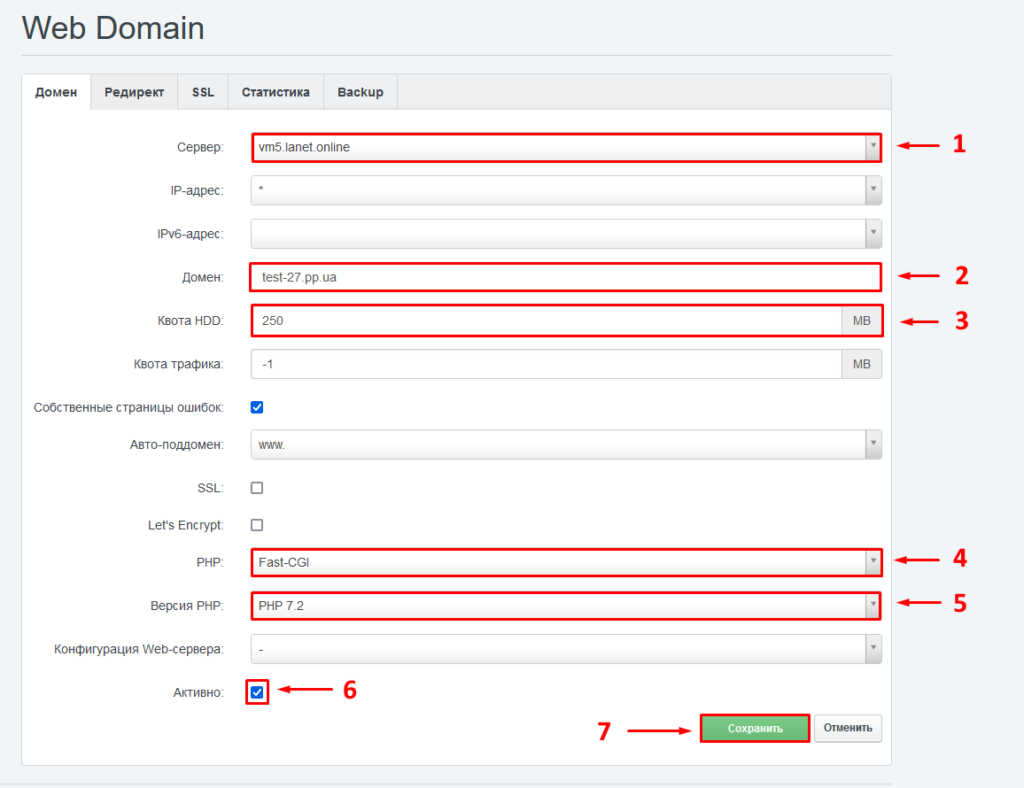Image resolution: width=1024 pixels, height=788 pixels.
Task: Select the Домен tab
Action: coord(56,92)
